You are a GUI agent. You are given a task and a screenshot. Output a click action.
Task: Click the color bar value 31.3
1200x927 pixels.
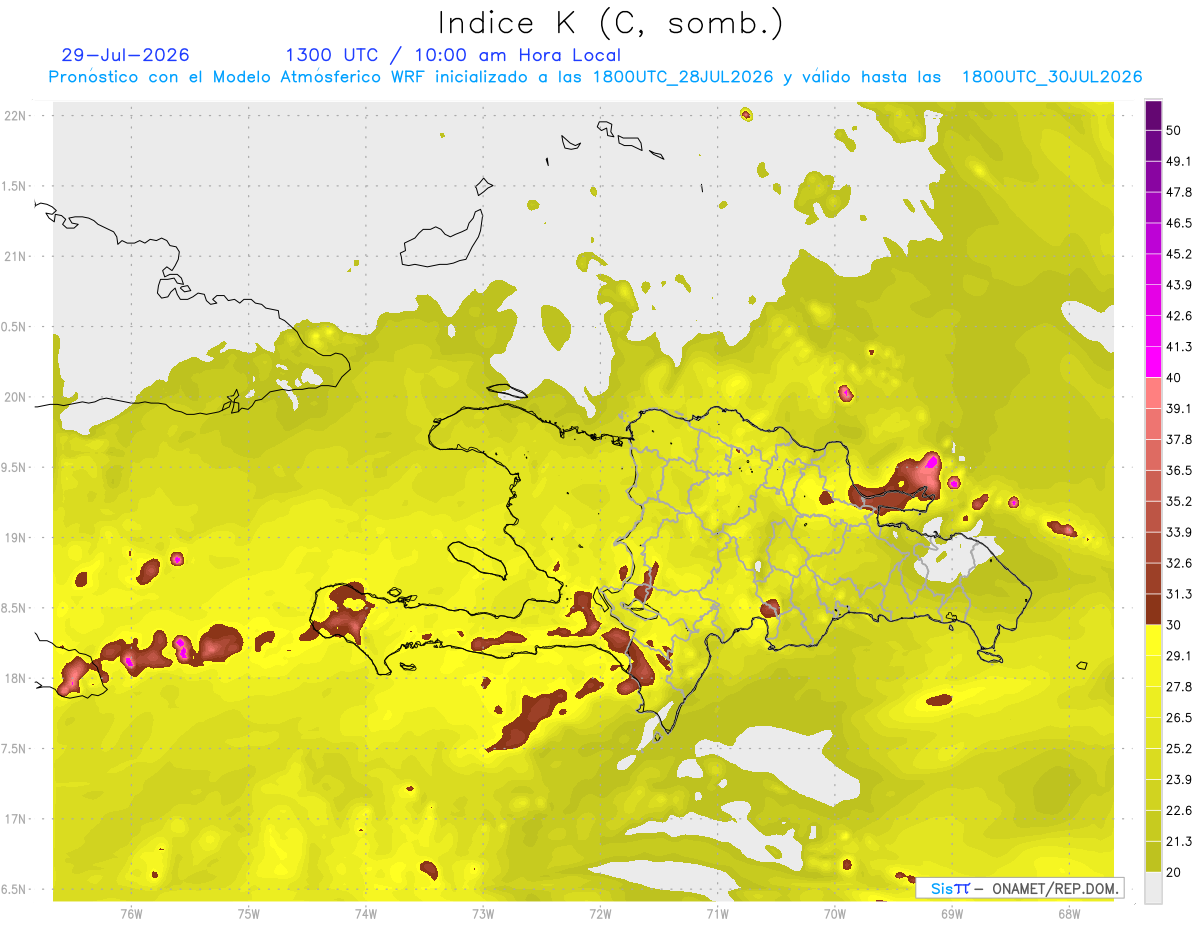[1179, 594]
